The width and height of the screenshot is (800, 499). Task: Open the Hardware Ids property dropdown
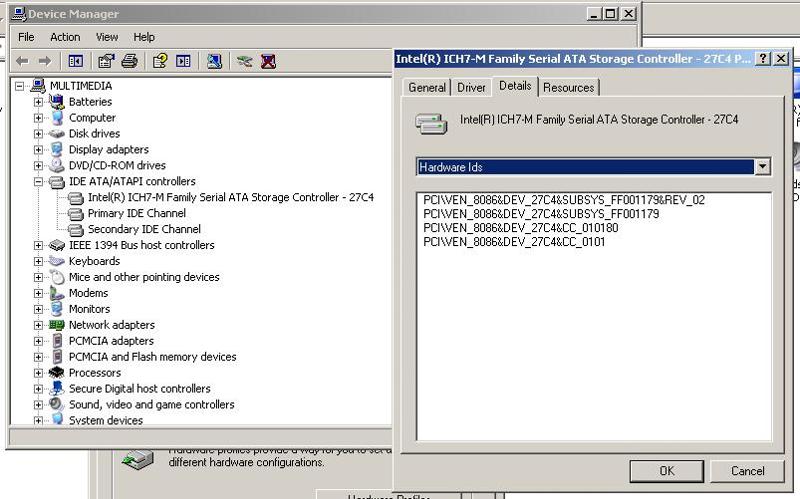point(762,167)
